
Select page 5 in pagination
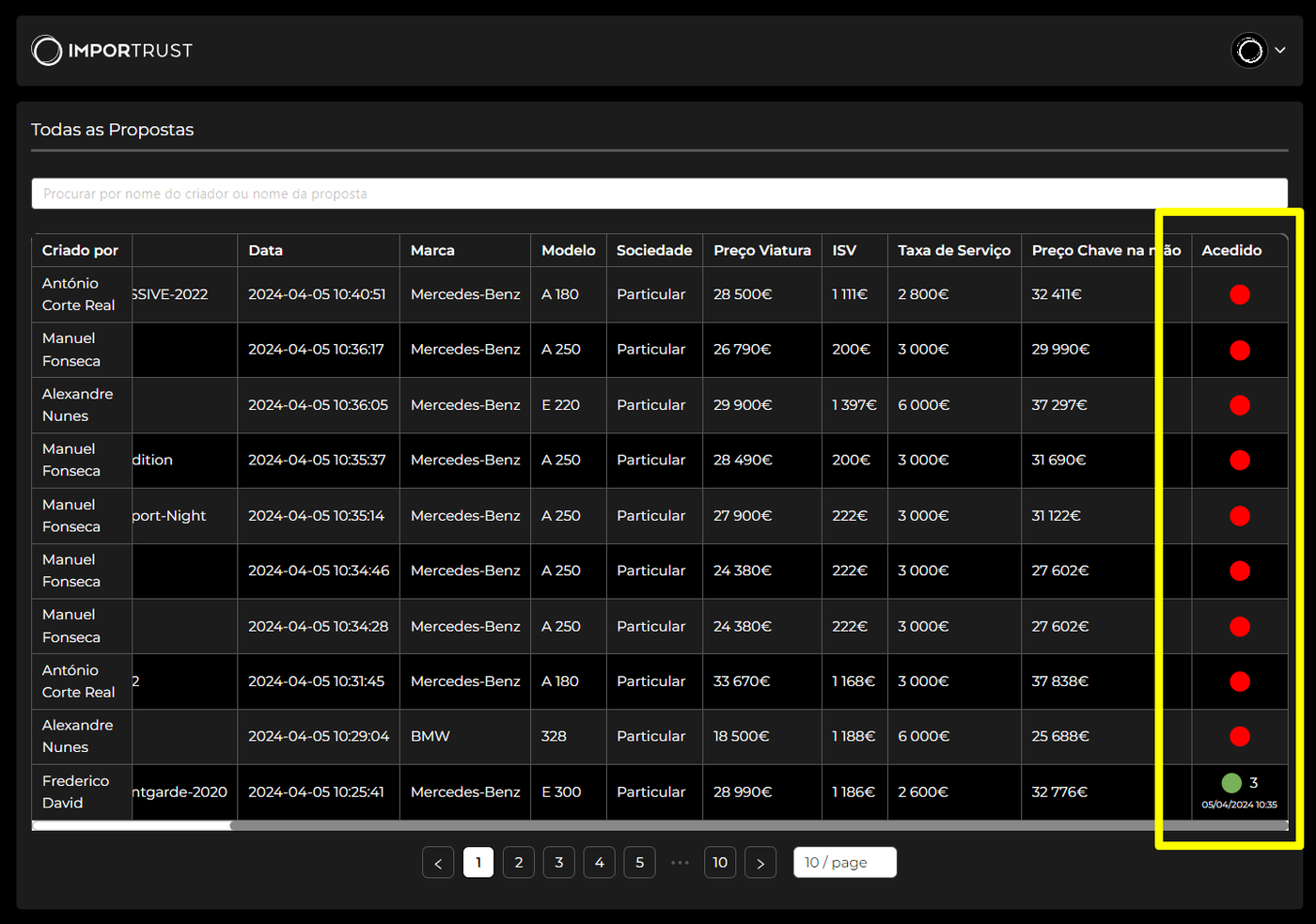click(x=640, y=863)
